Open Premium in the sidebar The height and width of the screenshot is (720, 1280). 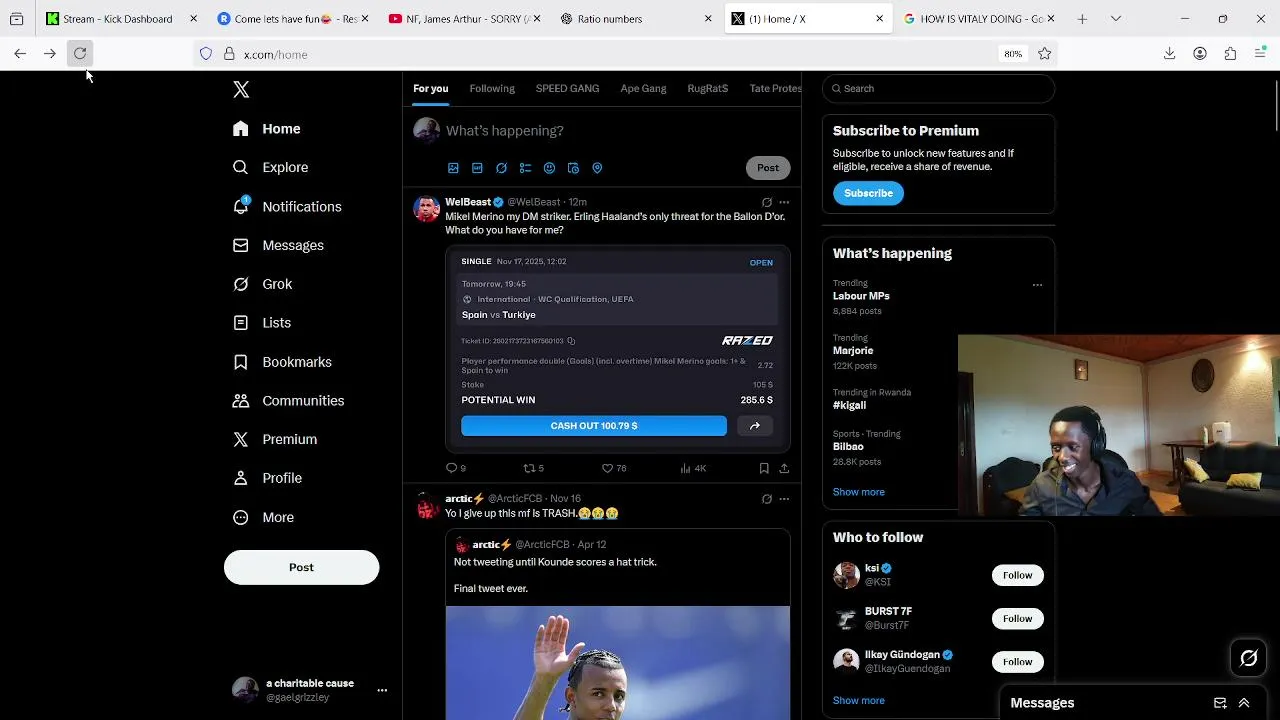275,439
